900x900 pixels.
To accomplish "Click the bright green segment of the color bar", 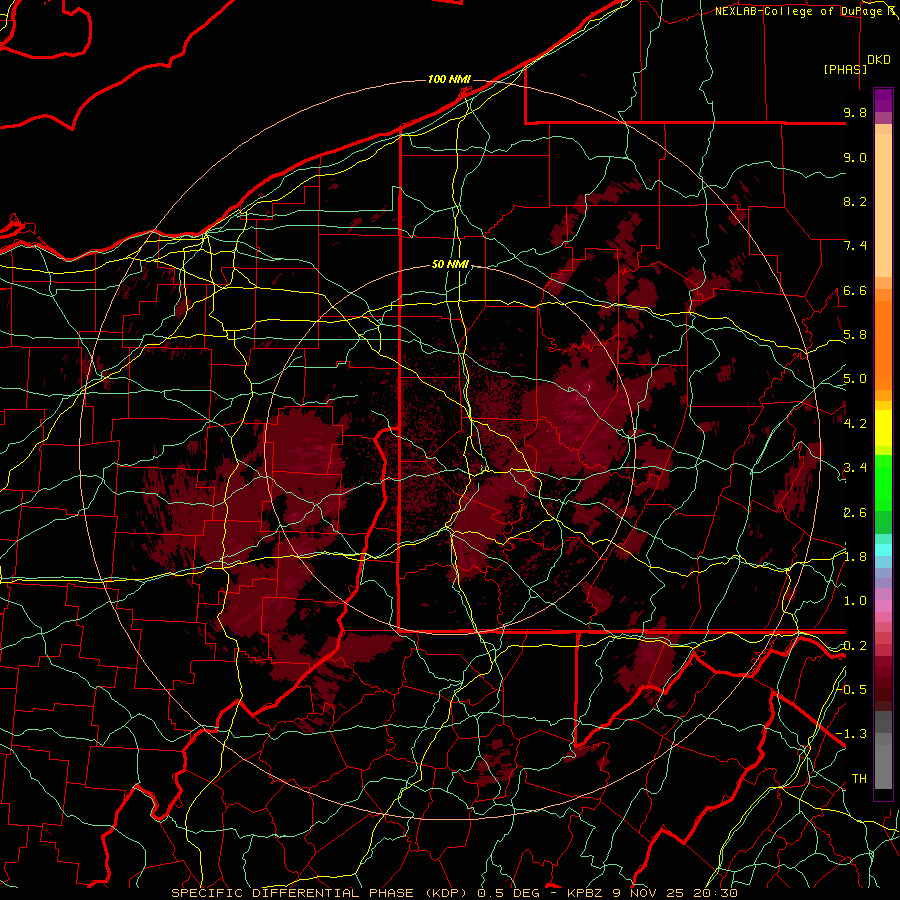I will point(883,483).
